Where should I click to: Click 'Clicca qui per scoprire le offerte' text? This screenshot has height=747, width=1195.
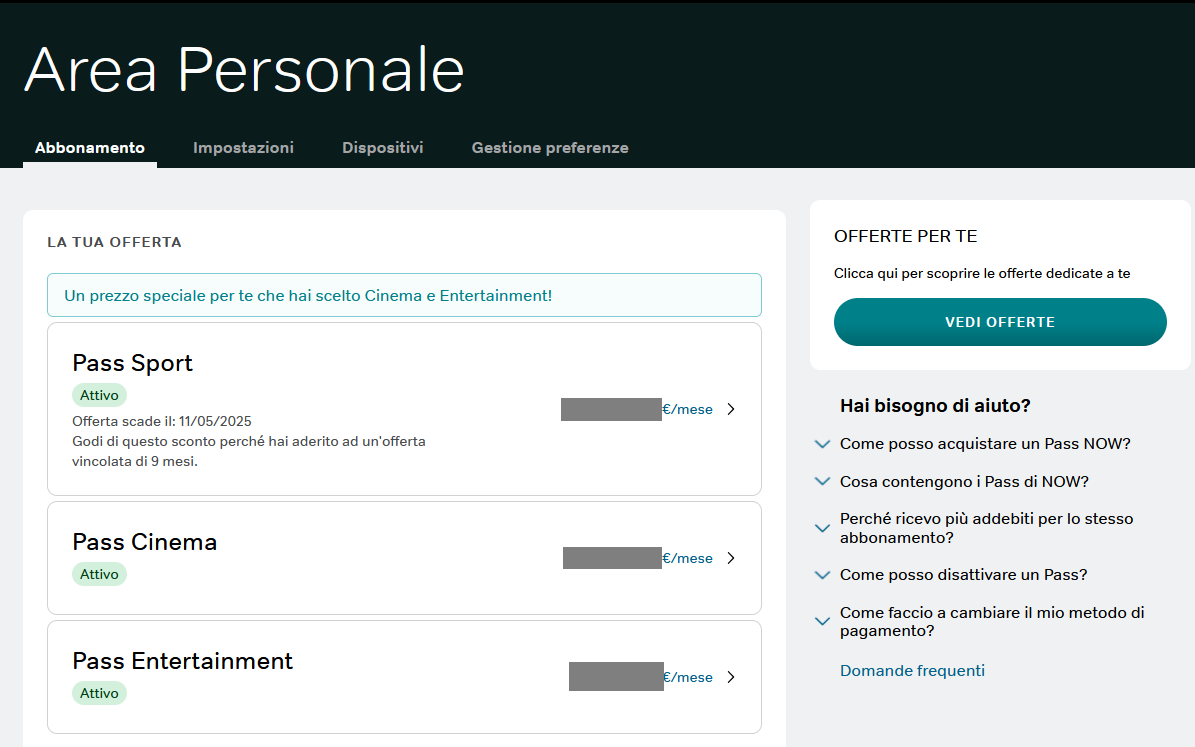tap(982, 273)
